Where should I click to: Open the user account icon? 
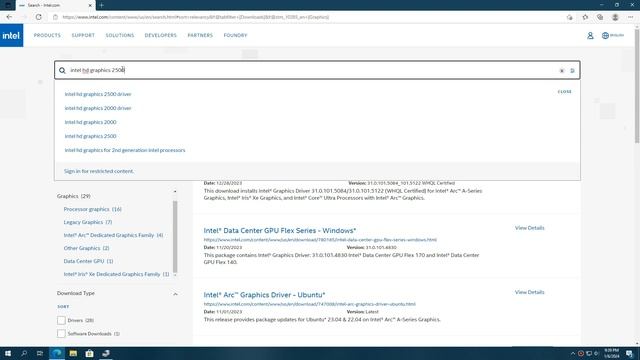(x=590, y=36)
